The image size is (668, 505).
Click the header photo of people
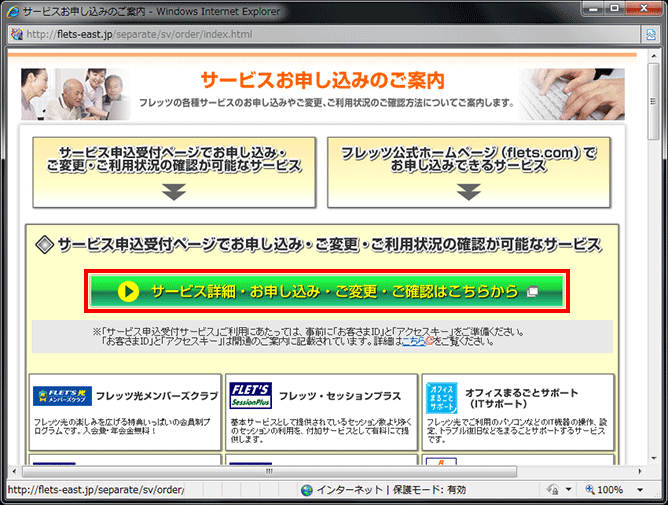(x=76, y=94)
